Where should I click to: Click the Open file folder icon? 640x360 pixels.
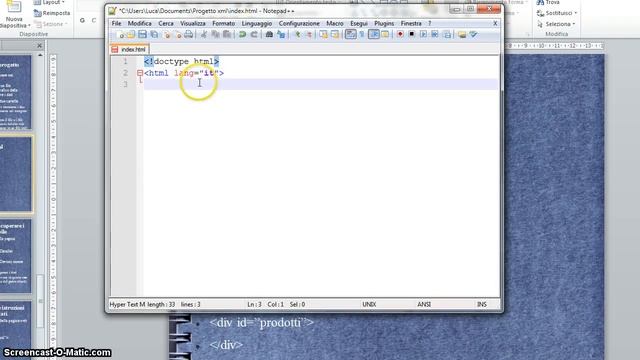tap(131, 35)
